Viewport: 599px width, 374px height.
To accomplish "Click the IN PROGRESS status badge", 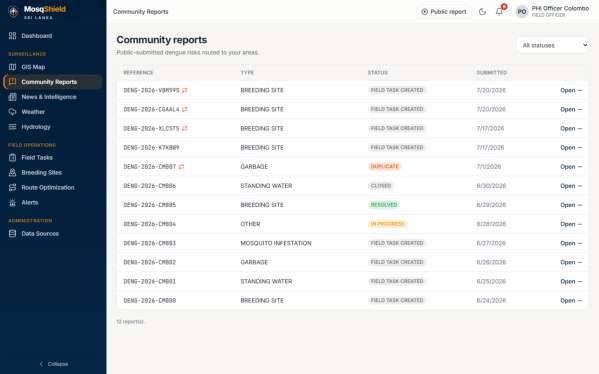I will pos(387,224).
